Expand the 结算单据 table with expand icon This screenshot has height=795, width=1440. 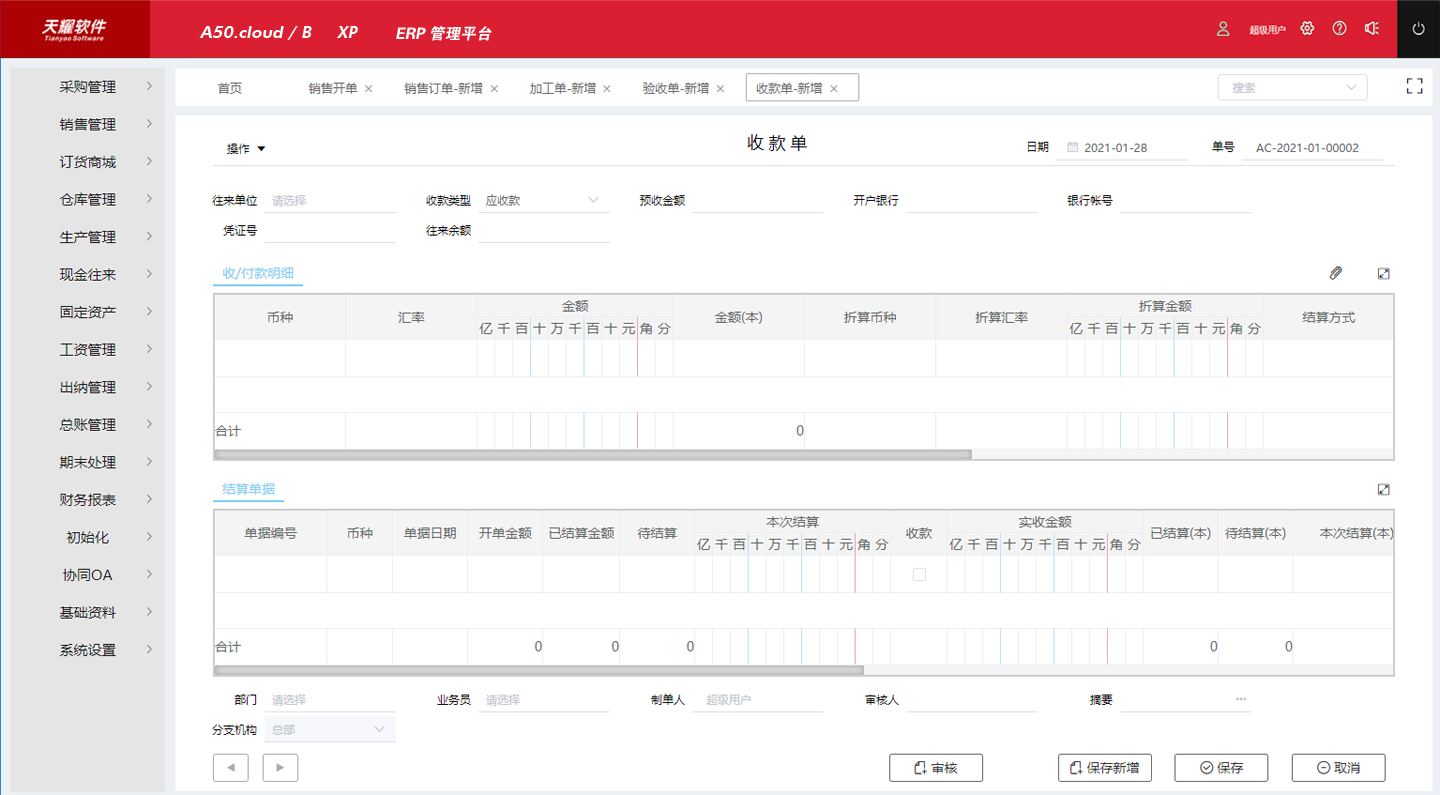pyautogui.click(x=1383, y=490)
